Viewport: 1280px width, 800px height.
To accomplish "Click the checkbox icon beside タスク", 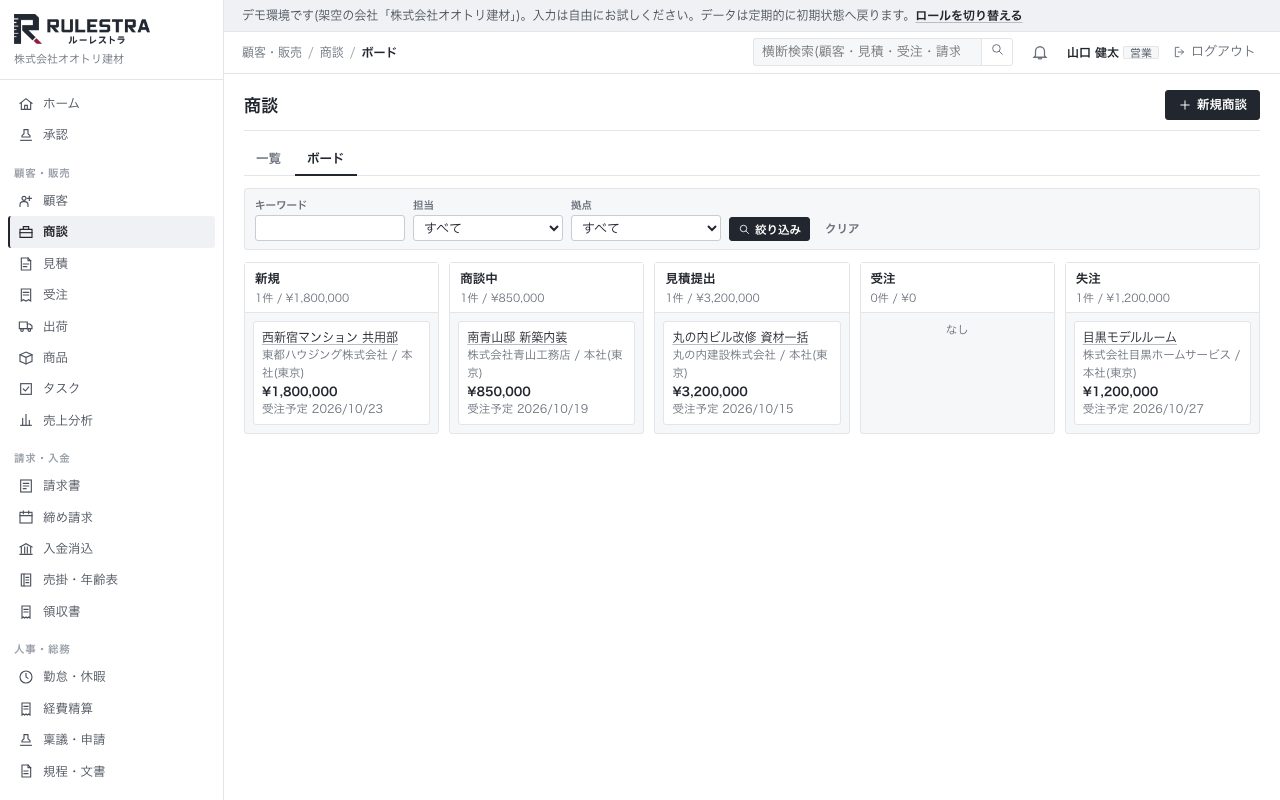I will pos(26,389).
